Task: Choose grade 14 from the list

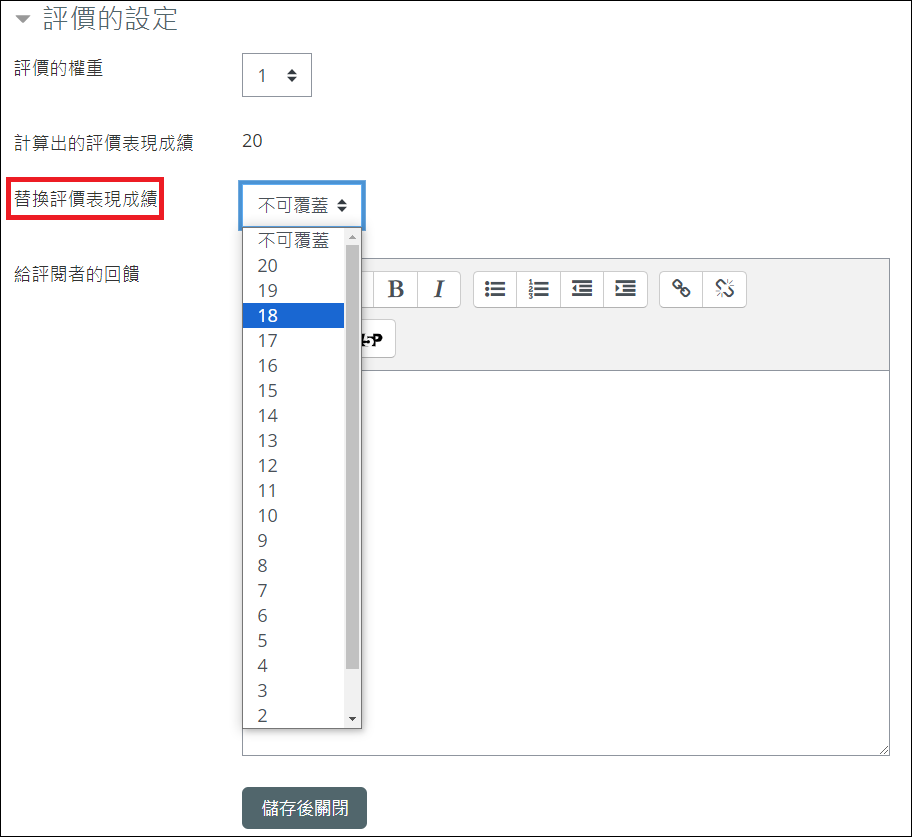Action: 293,415
